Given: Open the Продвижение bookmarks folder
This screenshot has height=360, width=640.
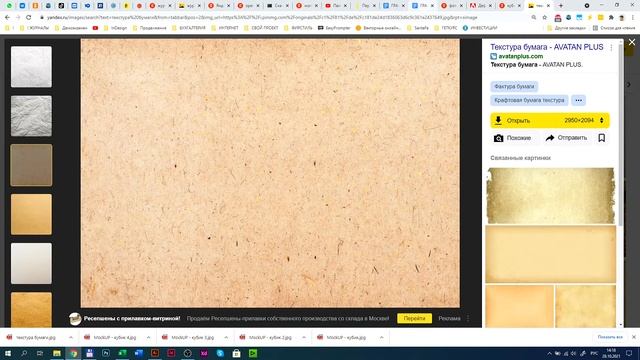Looking at the screenshot, I should click(149, 28).
